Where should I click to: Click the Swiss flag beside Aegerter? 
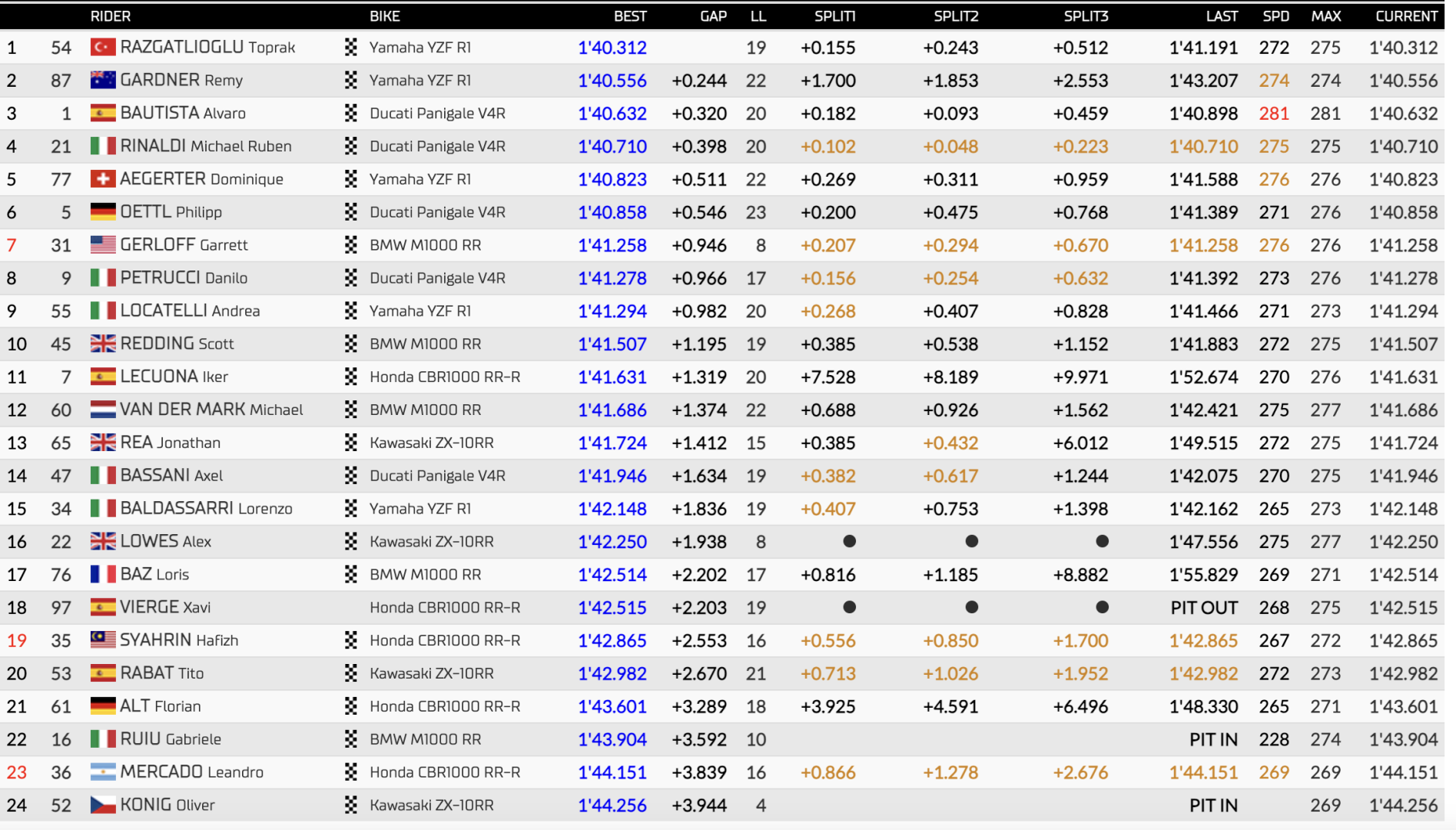coord(103,180)
